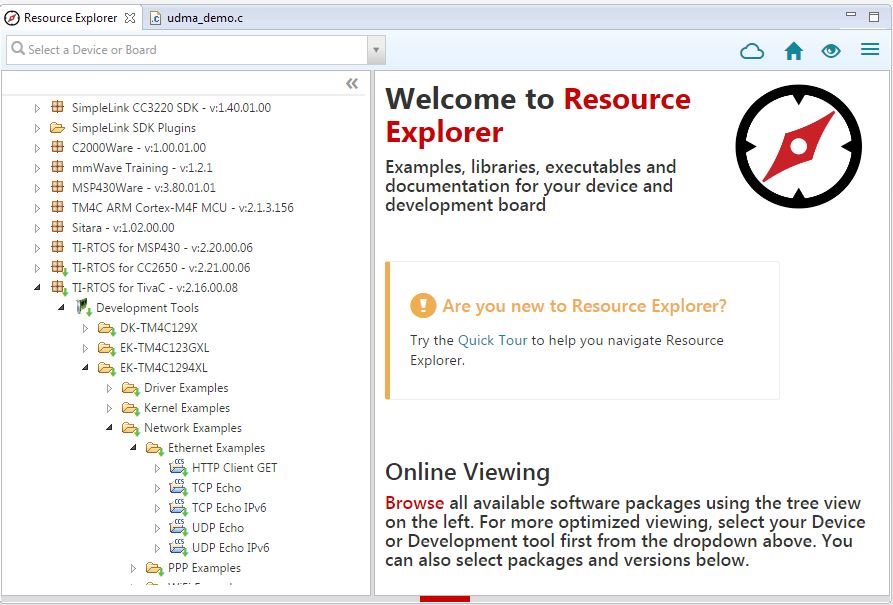Click the large compass logo

[x=798, y=146]
